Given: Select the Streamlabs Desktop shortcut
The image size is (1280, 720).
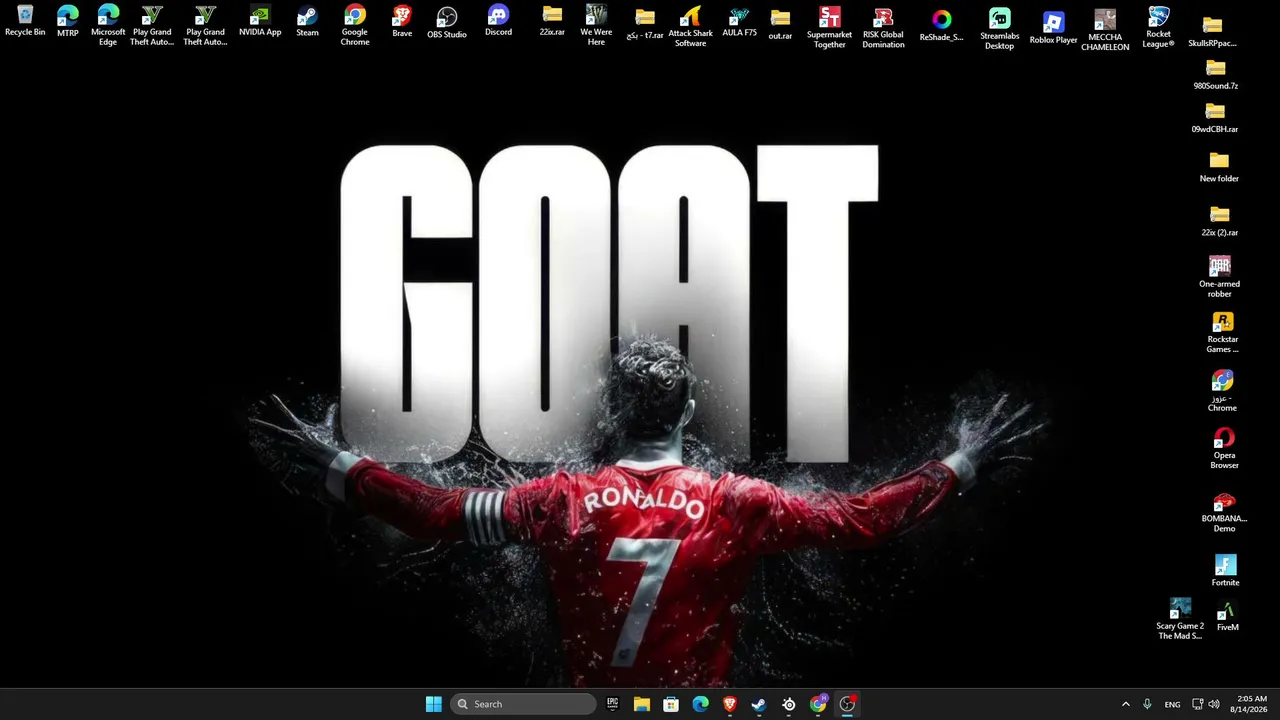Looking at the screenshot, I should (x=999, y=28).
